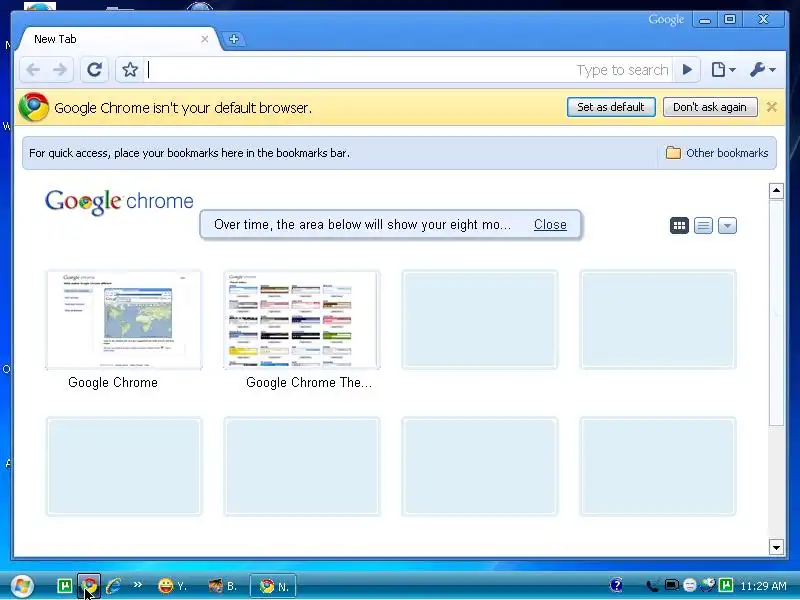
Task: Open the wrench tools menu
Action: pyautogui.click(x=762, y=69)
